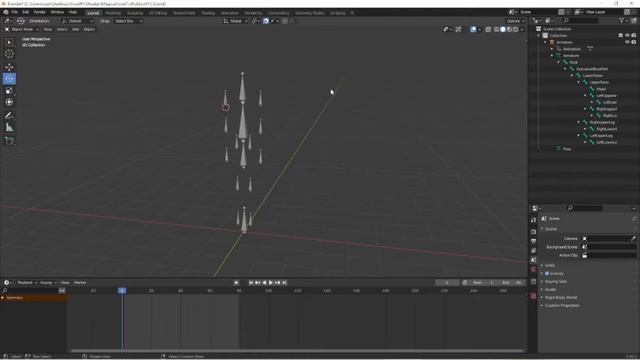The height and width of the screenshot is (360, 640).
Task: Jump to the timeline end frame
Action: click(284, 282)
